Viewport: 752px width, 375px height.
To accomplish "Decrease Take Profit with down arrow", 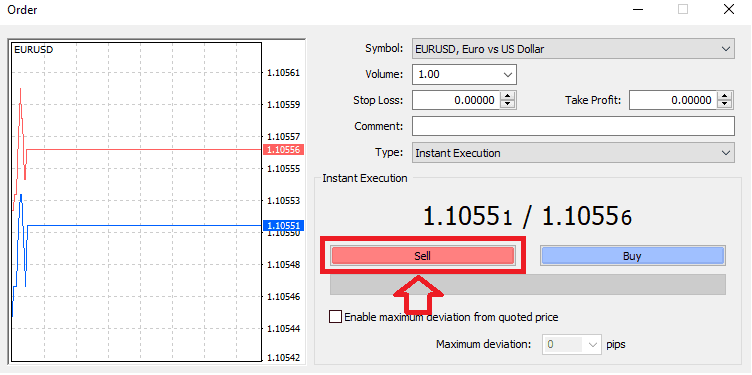I will (725, 105).
